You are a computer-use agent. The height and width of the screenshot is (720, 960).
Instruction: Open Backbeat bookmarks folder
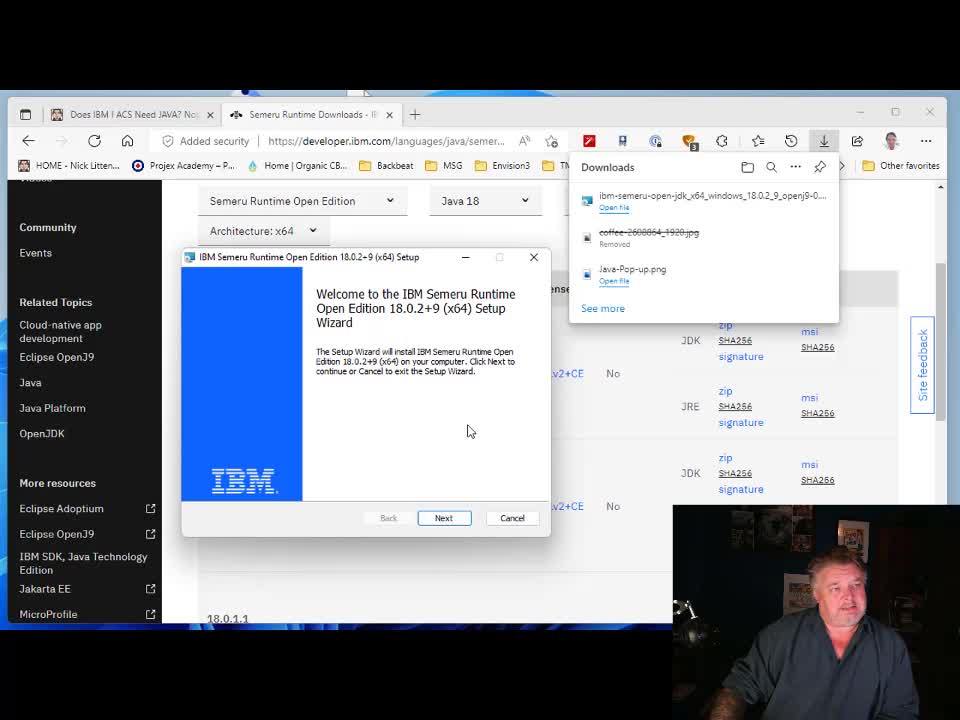pos(386,165)
